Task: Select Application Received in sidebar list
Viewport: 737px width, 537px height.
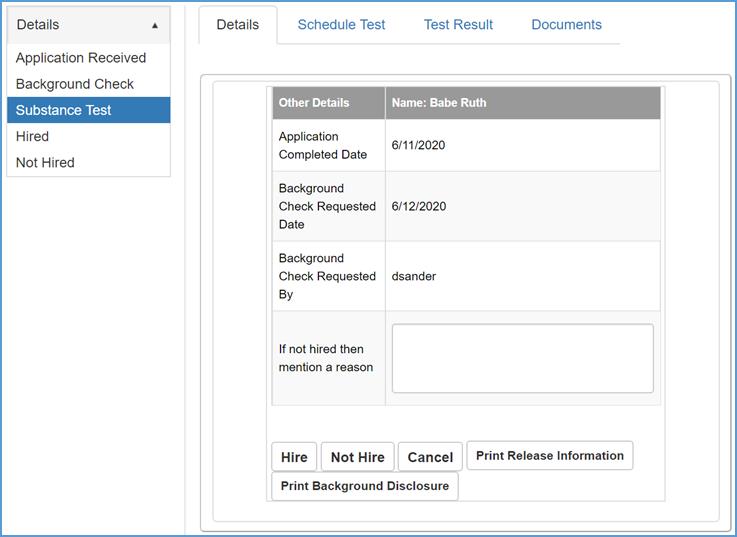Action: [x=81, y=58]
